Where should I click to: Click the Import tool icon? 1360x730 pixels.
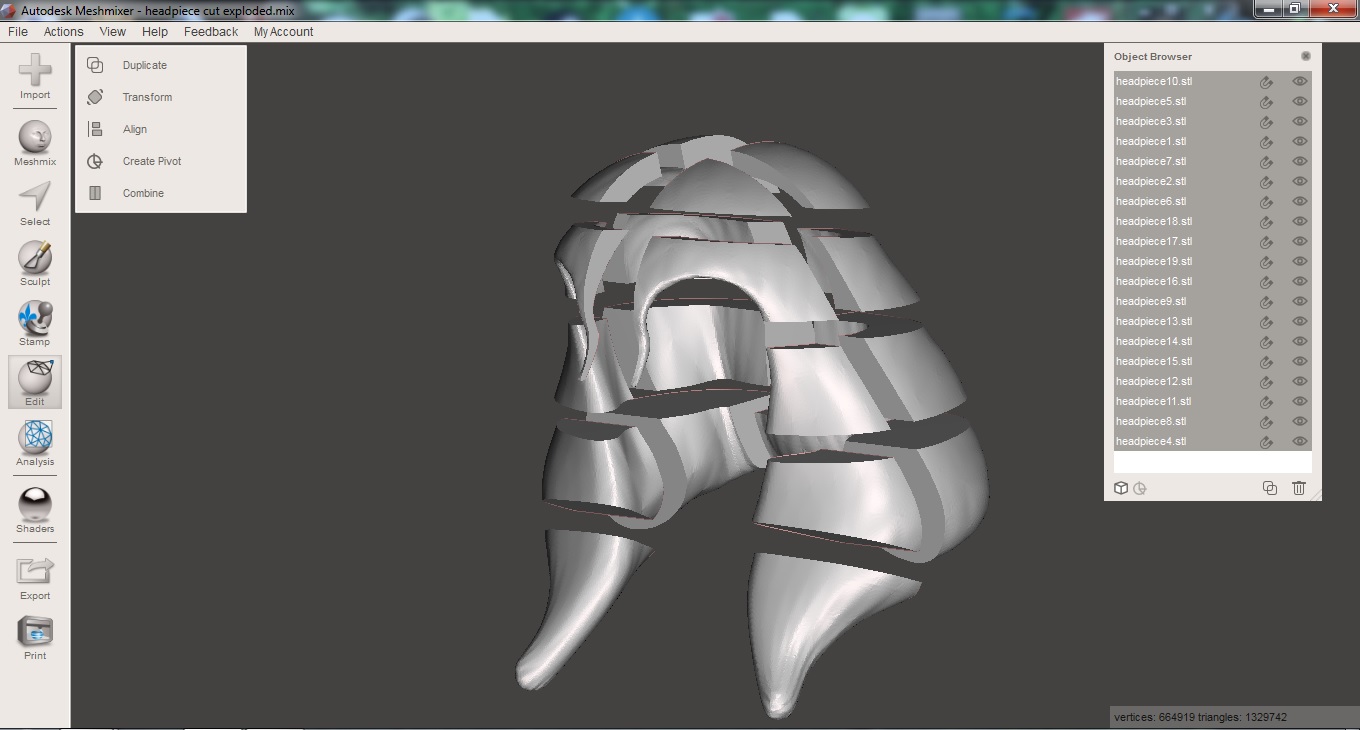point(35,70)
